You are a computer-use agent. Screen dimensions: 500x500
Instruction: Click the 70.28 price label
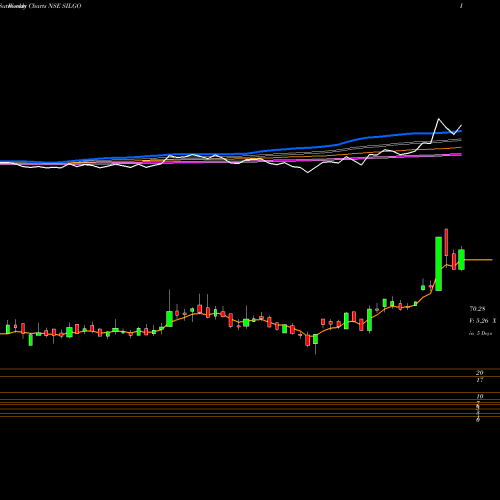477,309
